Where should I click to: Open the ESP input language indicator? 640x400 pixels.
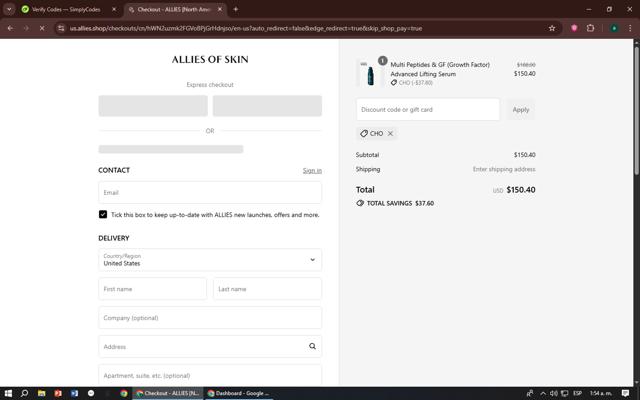point(577,393)
